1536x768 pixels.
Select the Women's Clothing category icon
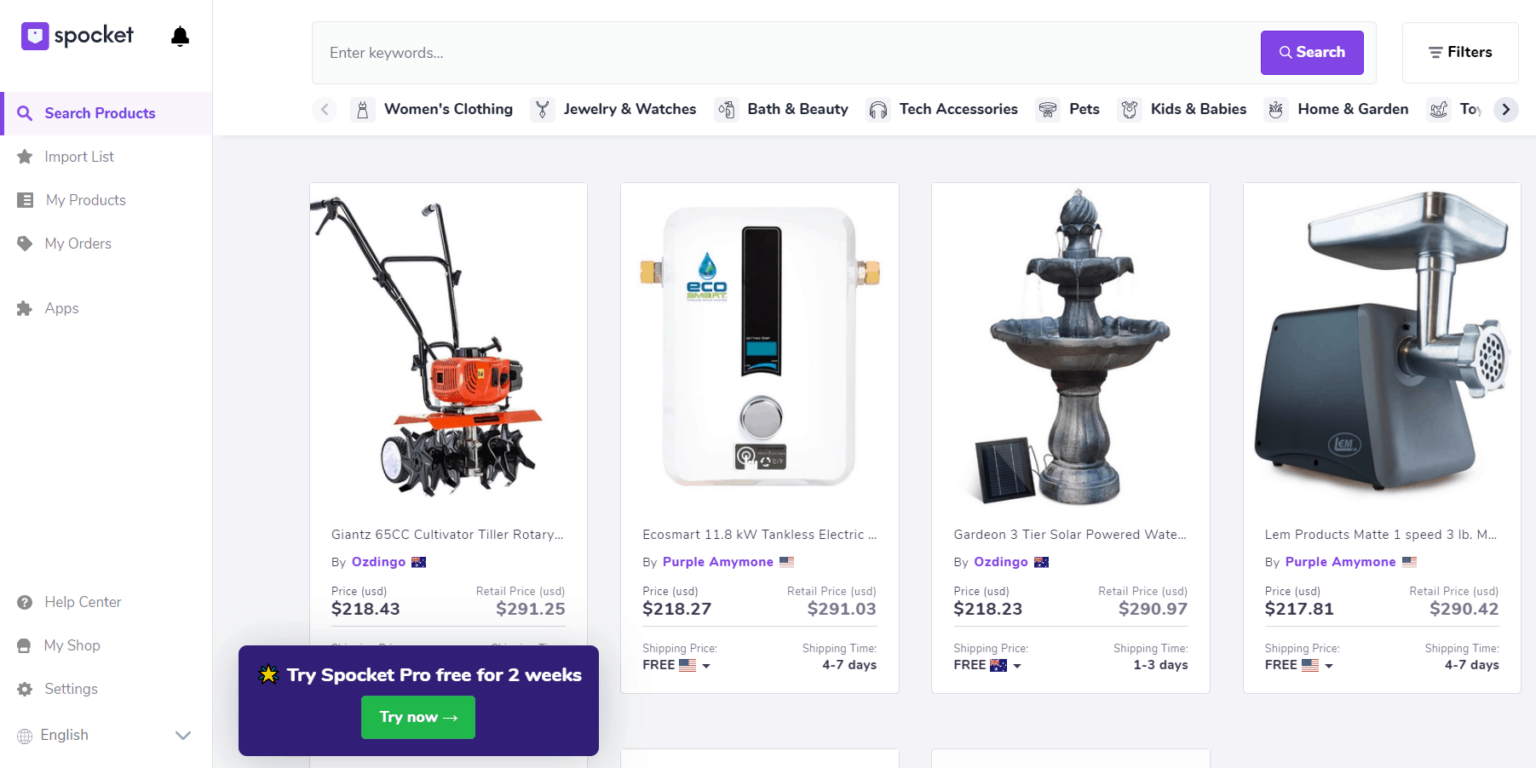(x=362, y=109)
